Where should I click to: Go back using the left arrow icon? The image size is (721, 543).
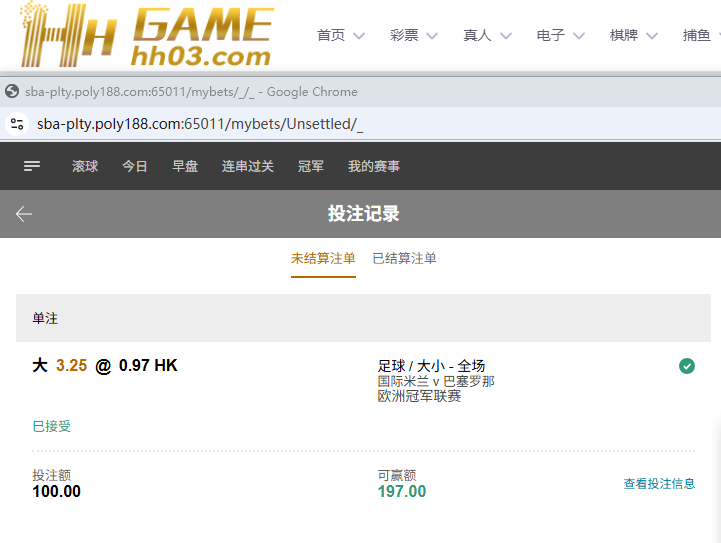pos(24,214)
